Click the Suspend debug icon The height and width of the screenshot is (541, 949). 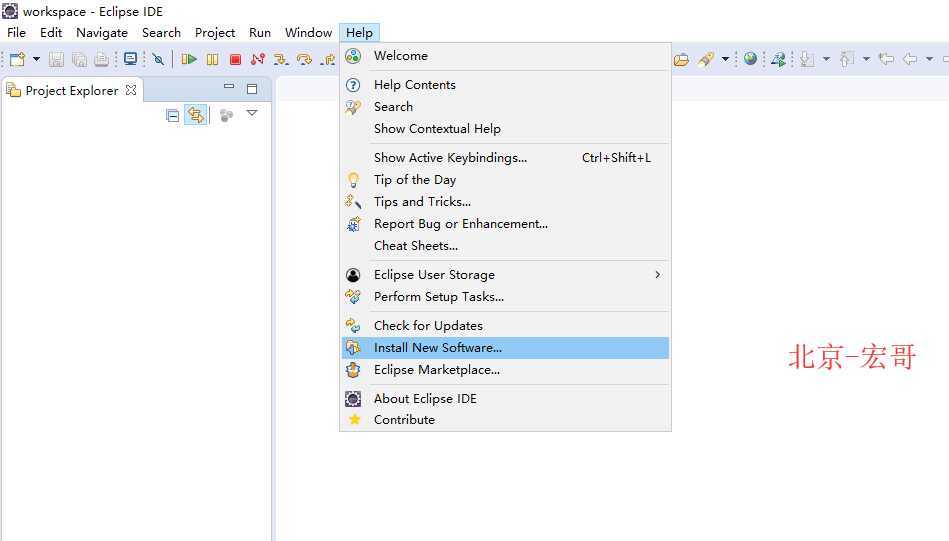[x=212, y=59]
